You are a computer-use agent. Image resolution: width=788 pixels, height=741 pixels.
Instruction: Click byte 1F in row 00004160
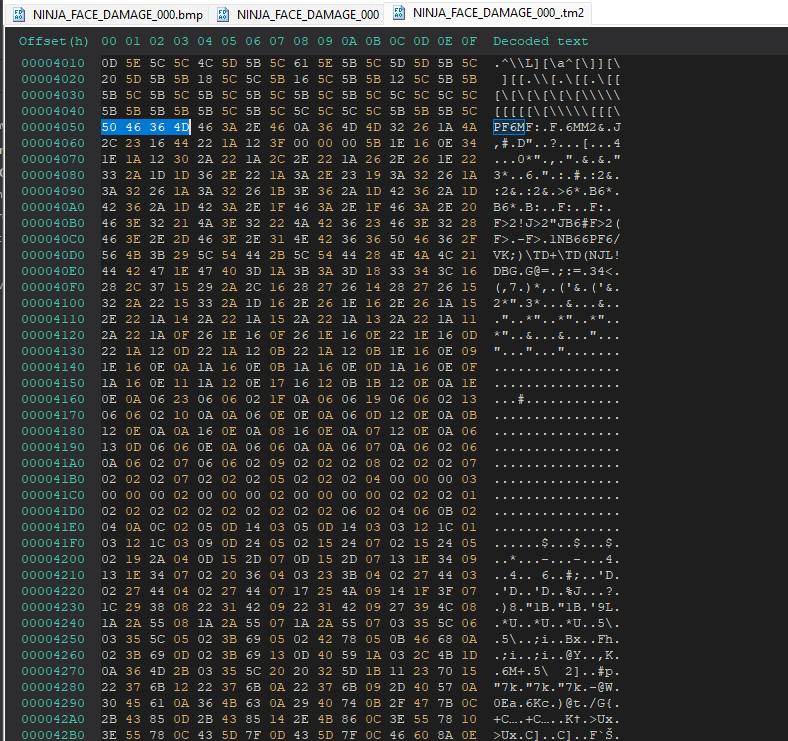point(277,399)
